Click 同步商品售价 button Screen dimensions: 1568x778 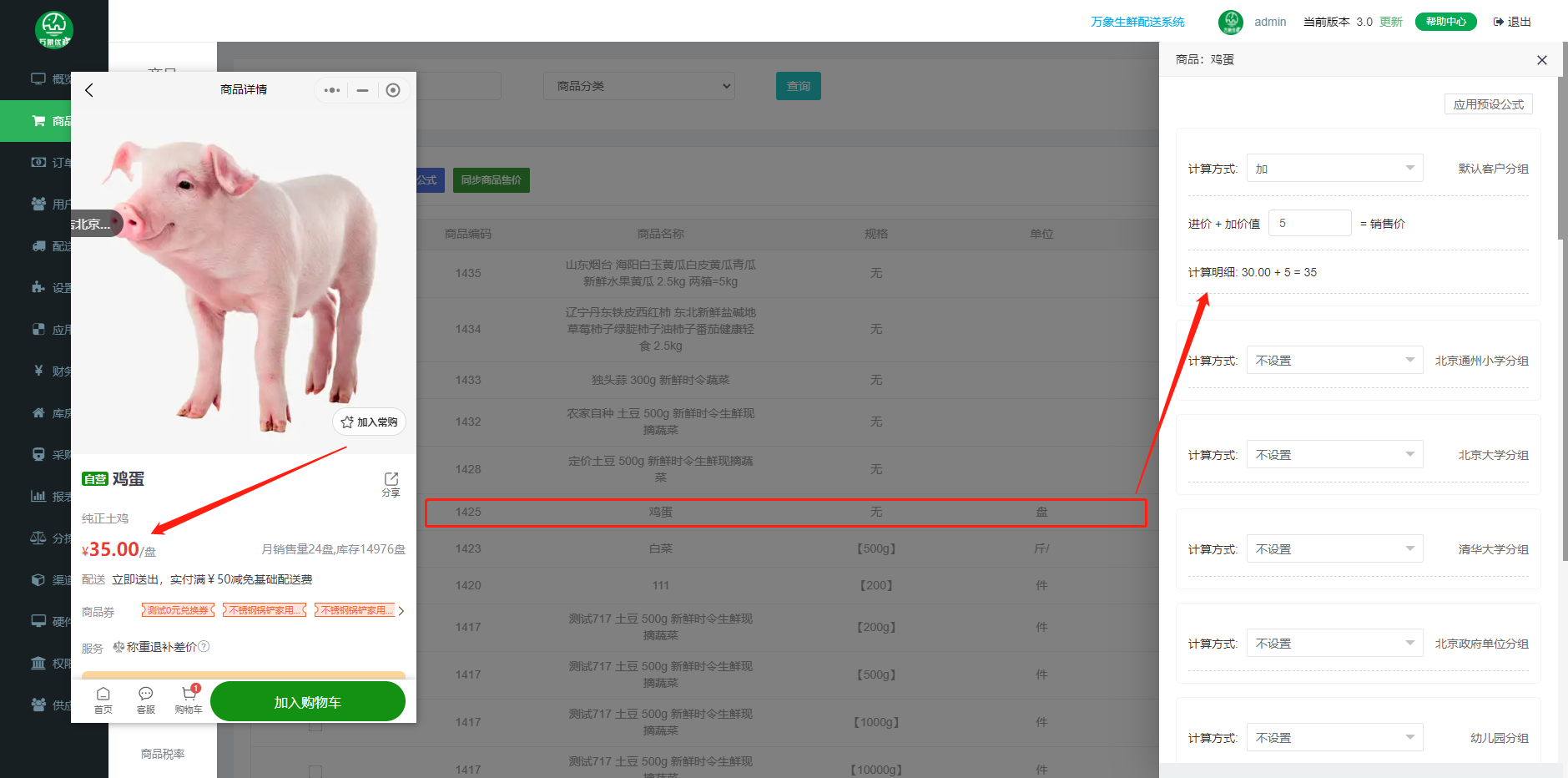[491, 180]
